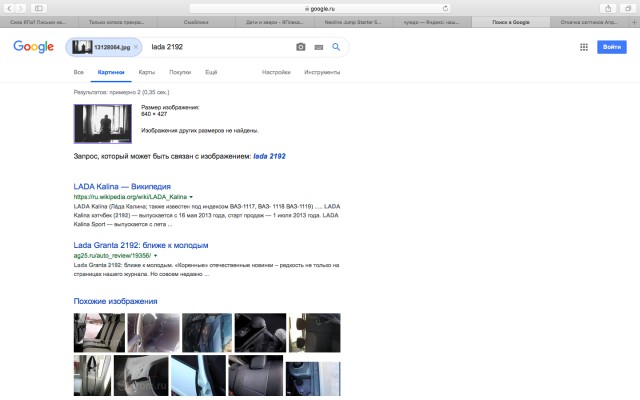Switch to the Откачка септиков tab

[589, 22]
